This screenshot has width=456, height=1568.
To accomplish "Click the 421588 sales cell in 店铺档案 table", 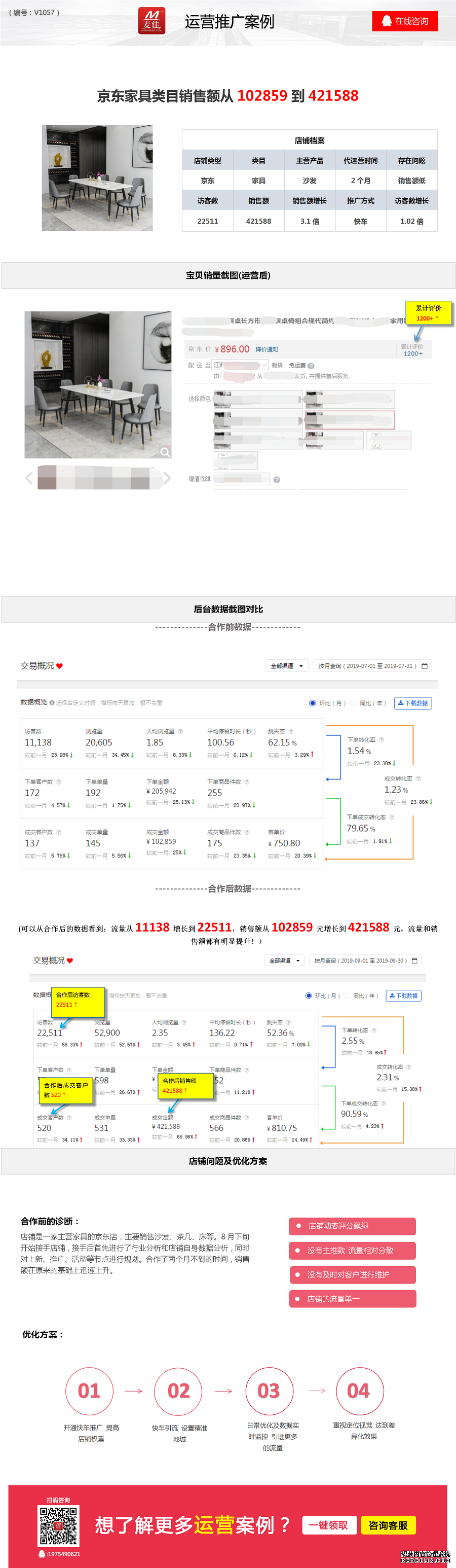I will [x=258, y=221].
